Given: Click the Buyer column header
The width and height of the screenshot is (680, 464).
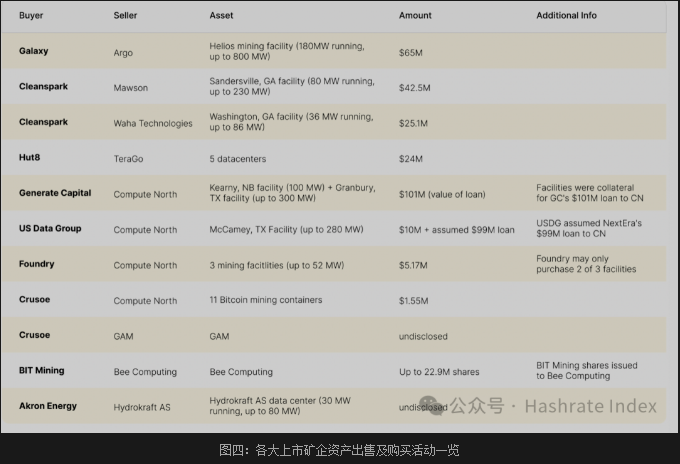Looking at the screenshot, I should 31,16.
